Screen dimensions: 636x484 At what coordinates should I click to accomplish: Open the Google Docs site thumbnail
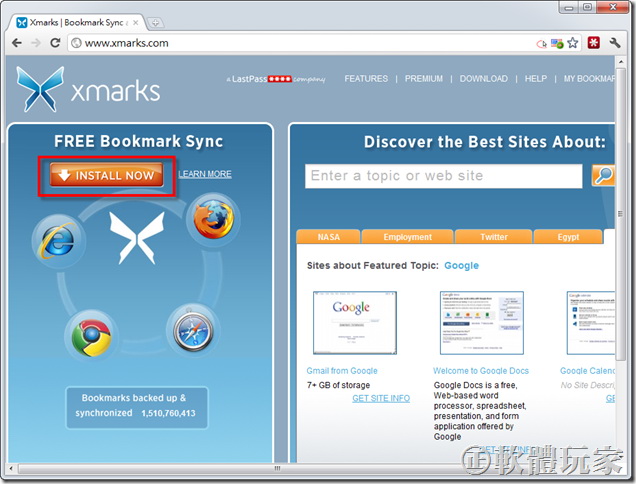[x=482, y=323]
